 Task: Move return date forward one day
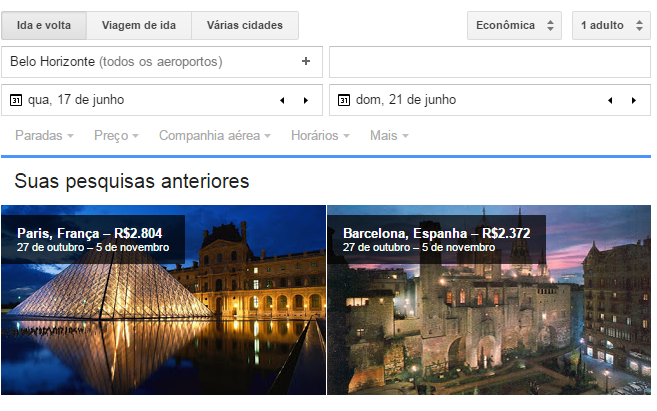point(633,100)
